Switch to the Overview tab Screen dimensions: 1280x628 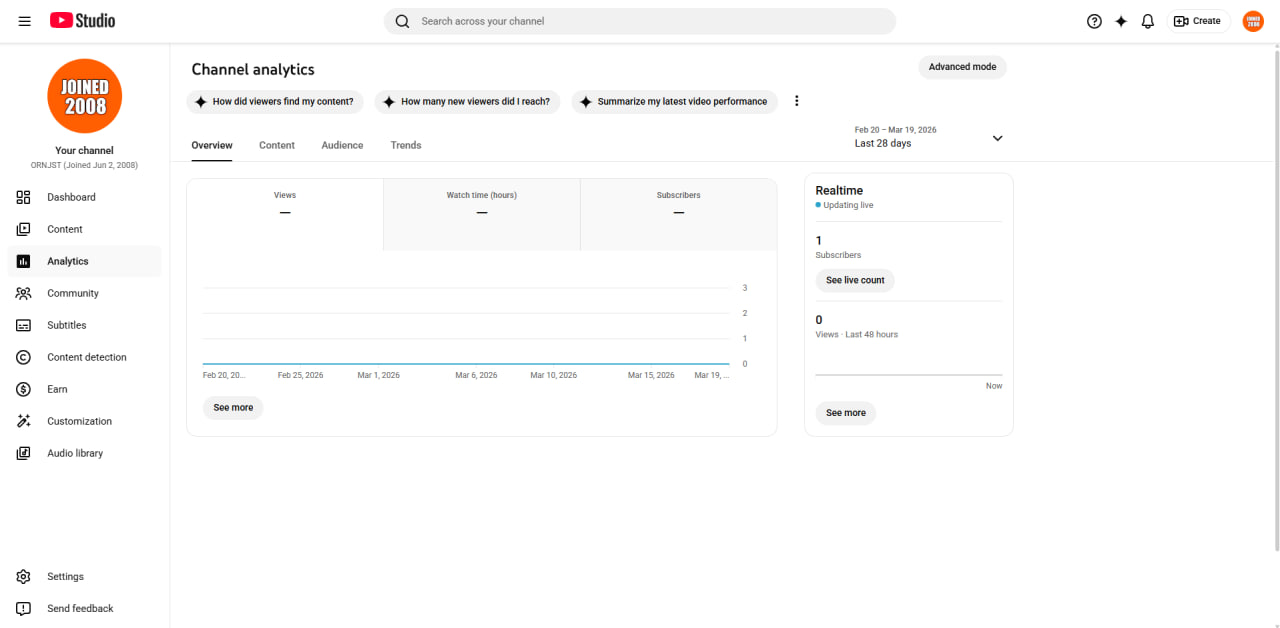click(x=212, y=145)
